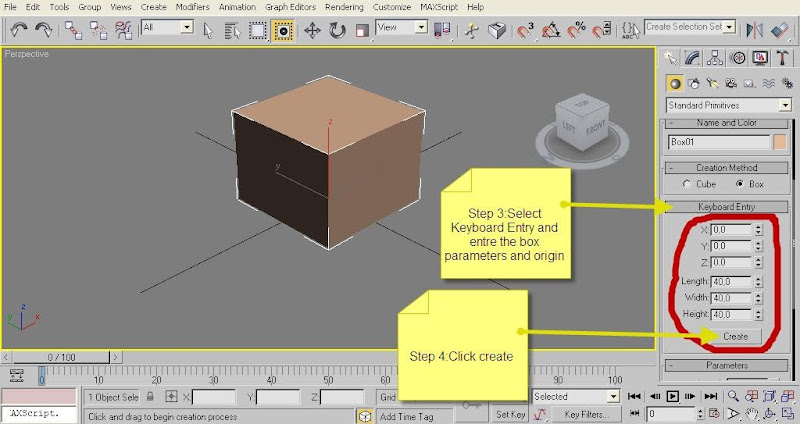Viewport: 800px width, 424px height.
Task: Click the Undo arrow in the toolbar
Action: (17, 30)
